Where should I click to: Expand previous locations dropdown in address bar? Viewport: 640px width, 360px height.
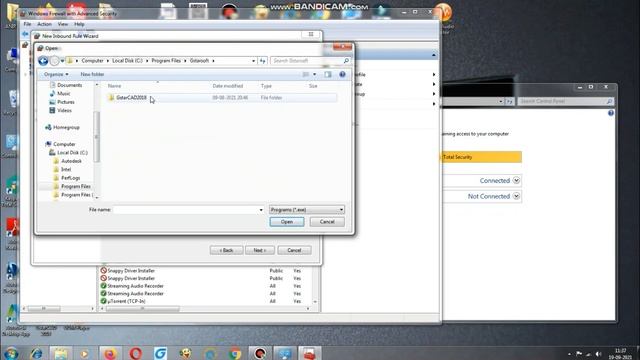coord(253,61)
